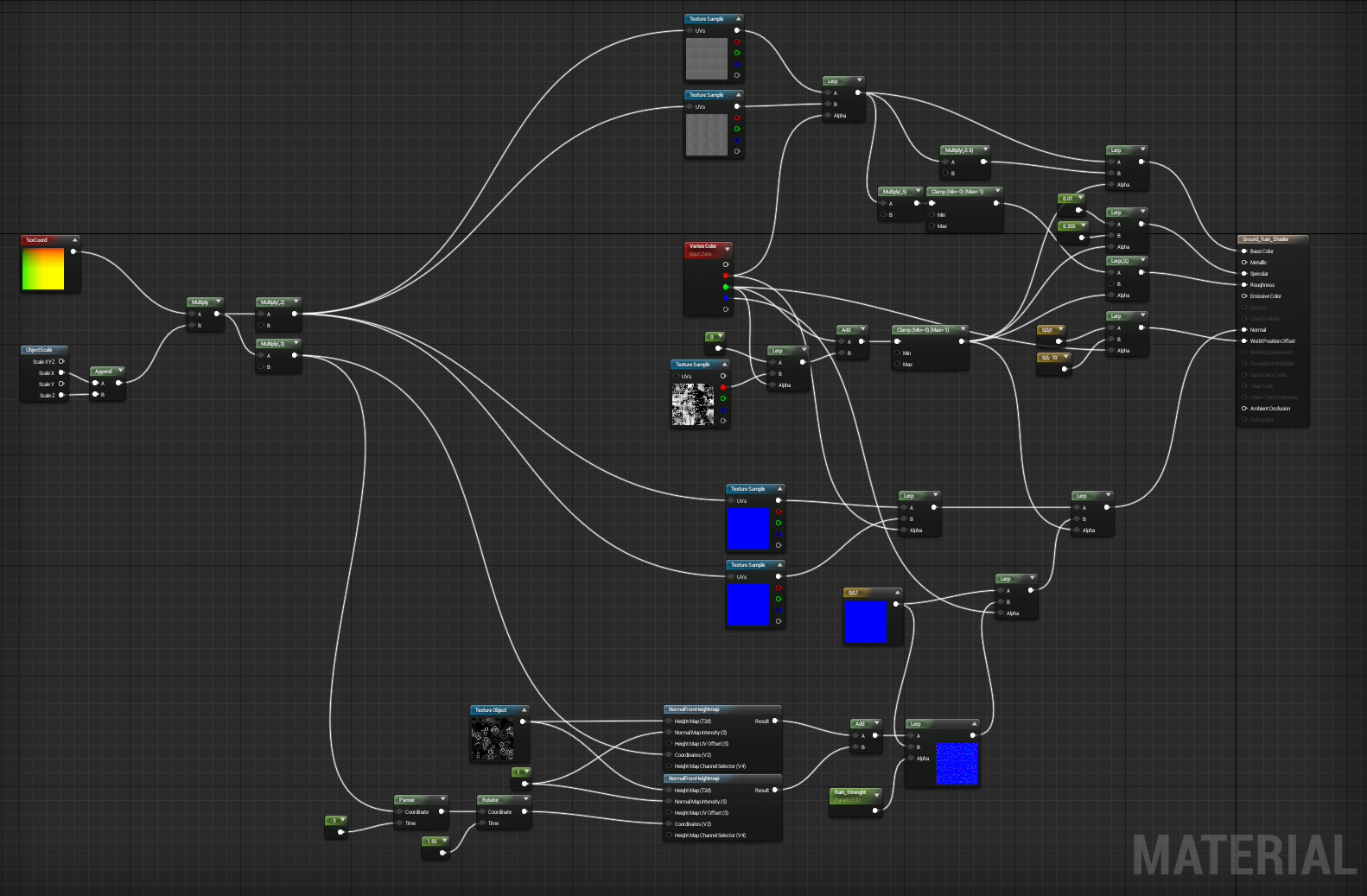Select the 0,0,-10 constant node header

[x=1054, y=357]
